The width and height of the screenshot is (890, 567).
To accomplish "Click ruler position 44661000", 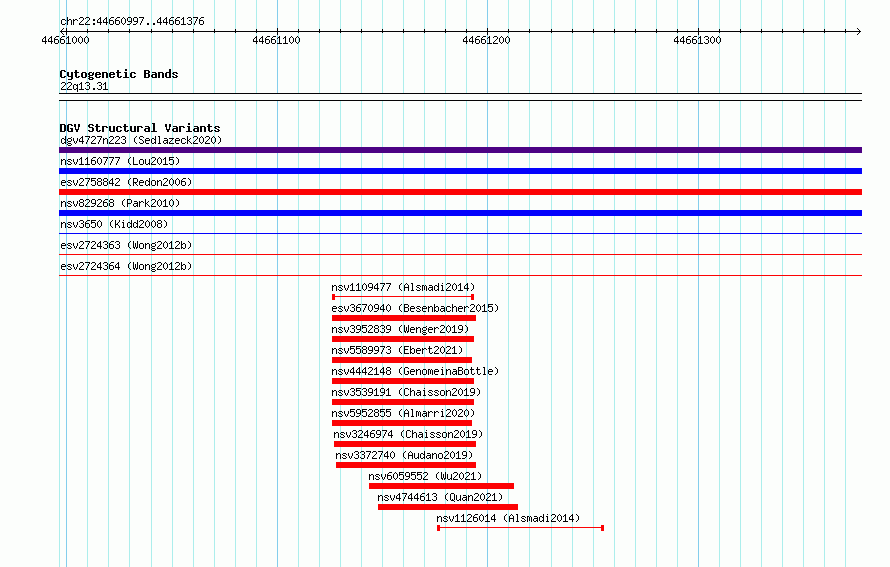I will 65,40.
